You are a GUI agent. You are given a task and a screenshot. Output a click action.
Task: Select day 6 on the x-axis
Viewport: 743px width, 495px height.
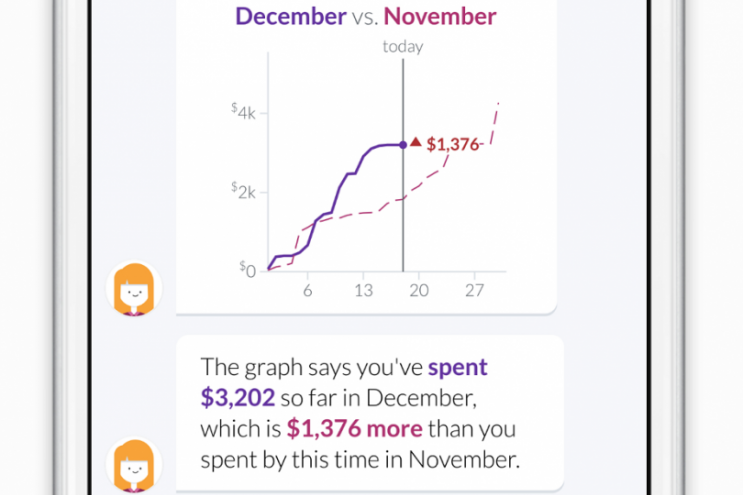pos(308,290)
